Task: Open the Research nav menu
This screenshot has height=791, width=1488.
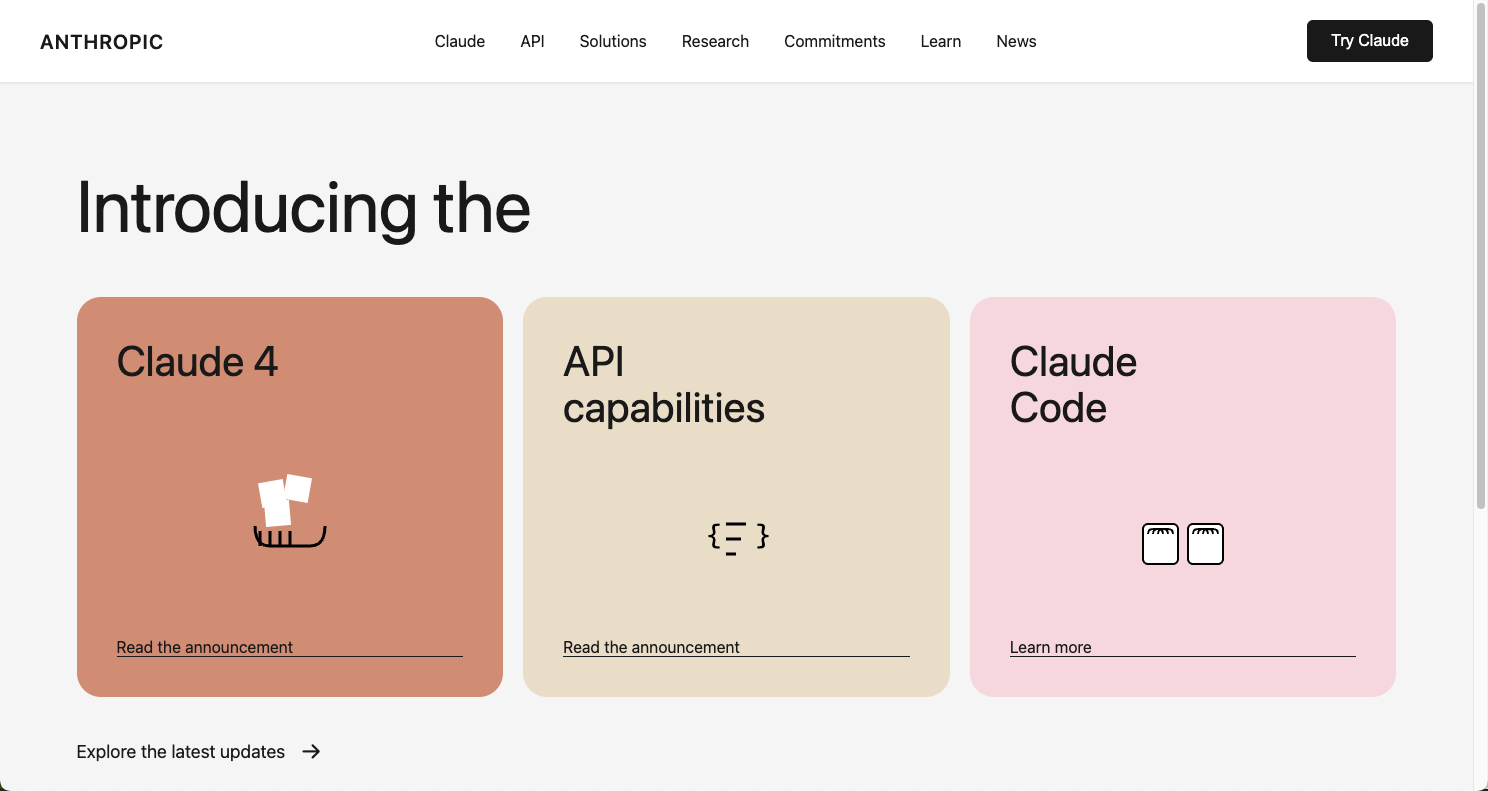Action: coord(715,41)
